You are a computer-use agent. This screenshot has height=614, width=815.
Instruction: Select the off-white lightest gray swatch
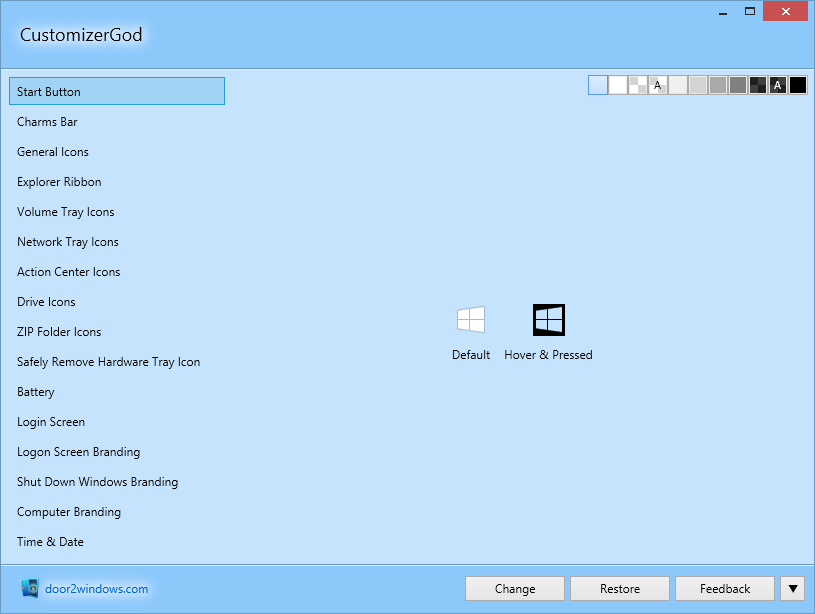click(x=678, y=85)
